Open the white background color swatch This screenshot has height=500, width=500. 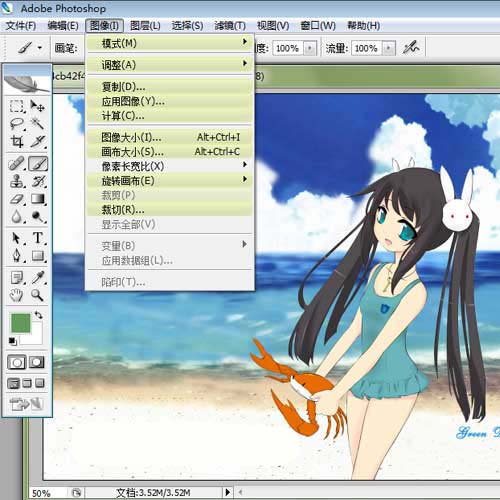pyautogui.click(x=36, y=337)
